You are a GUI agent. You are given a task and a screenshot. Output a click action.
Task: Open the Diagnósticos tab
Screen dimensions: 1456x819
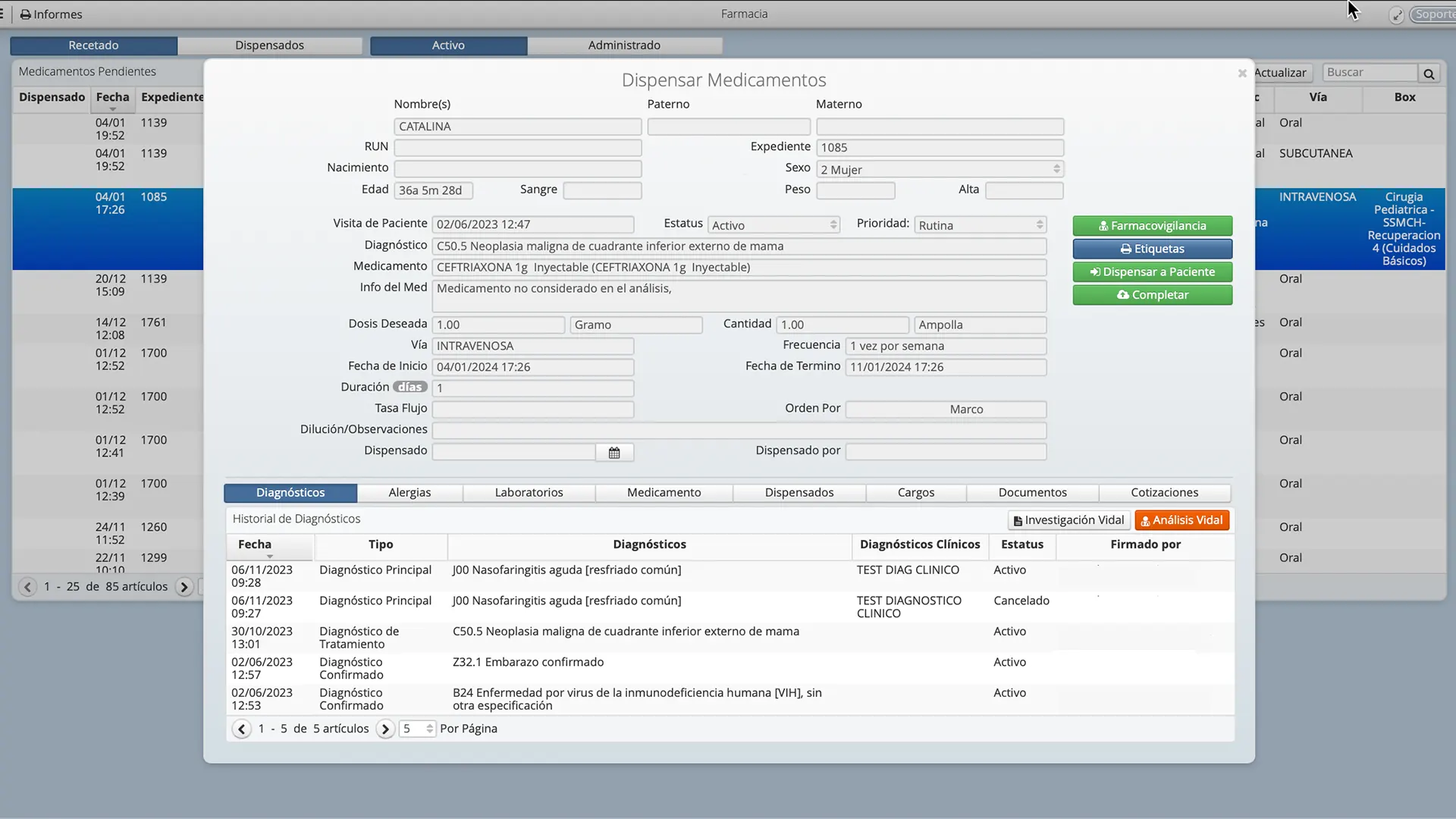tap(290, 493)
